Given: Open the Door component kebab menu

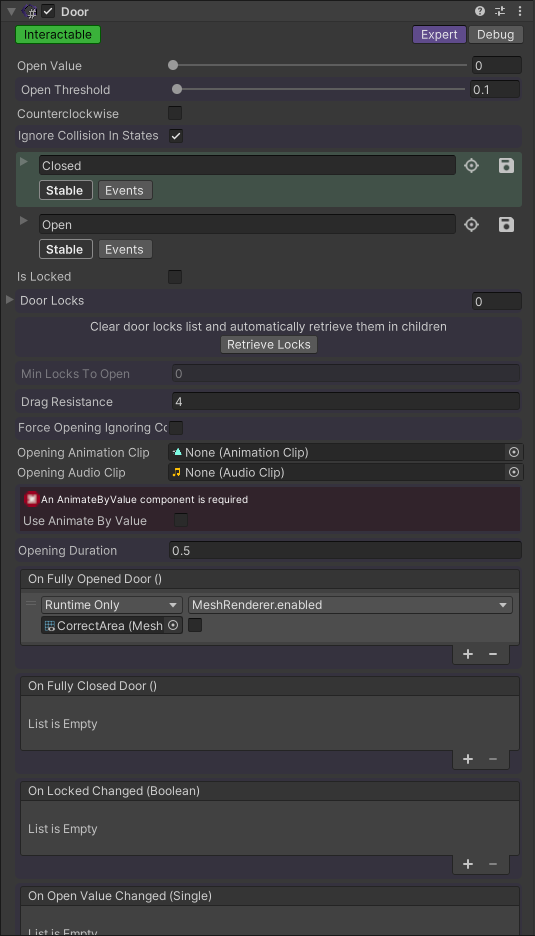Looking at the screenshot, I should coord(519,11).
